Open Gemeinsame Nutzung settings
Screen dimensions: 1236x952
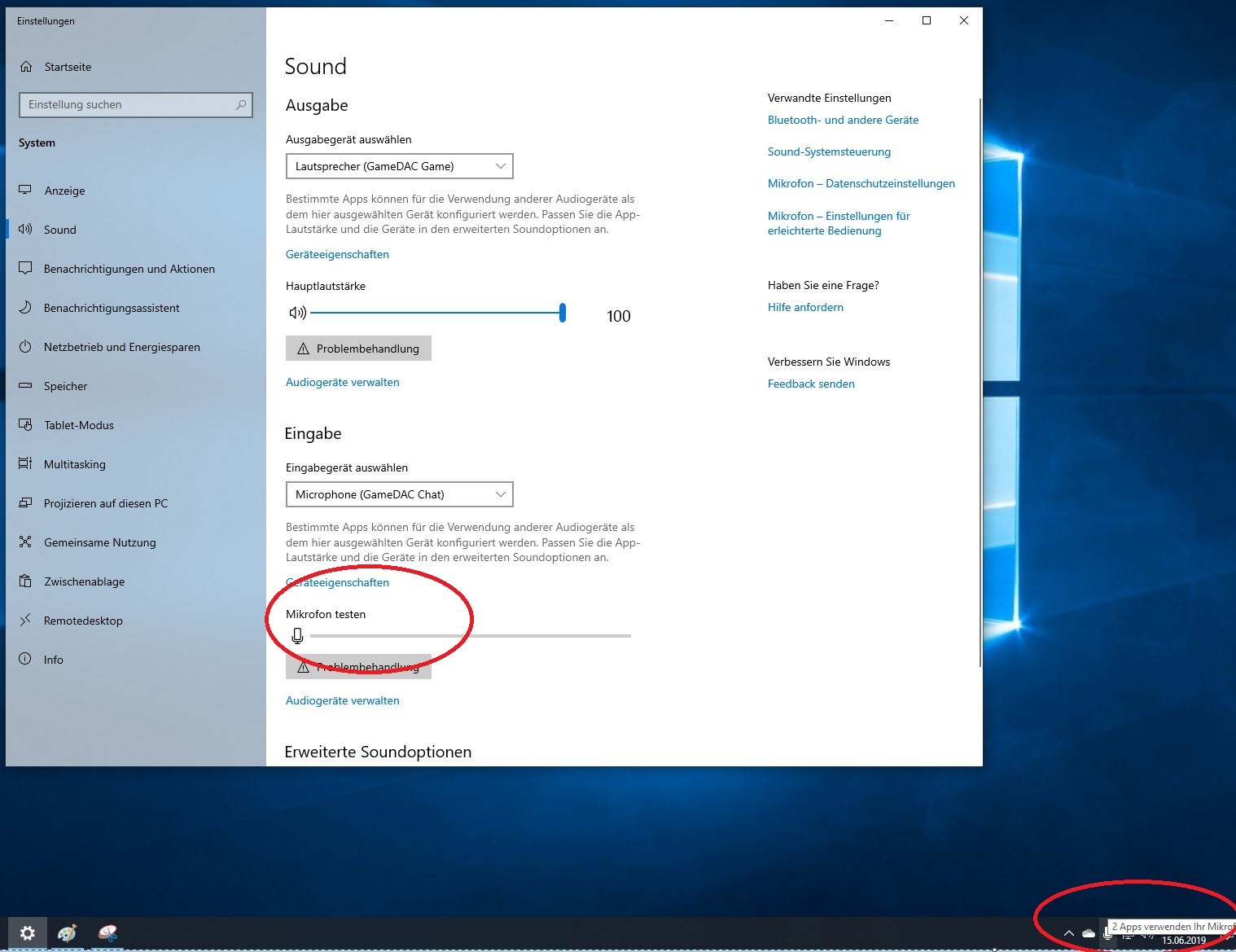point(136,542)
